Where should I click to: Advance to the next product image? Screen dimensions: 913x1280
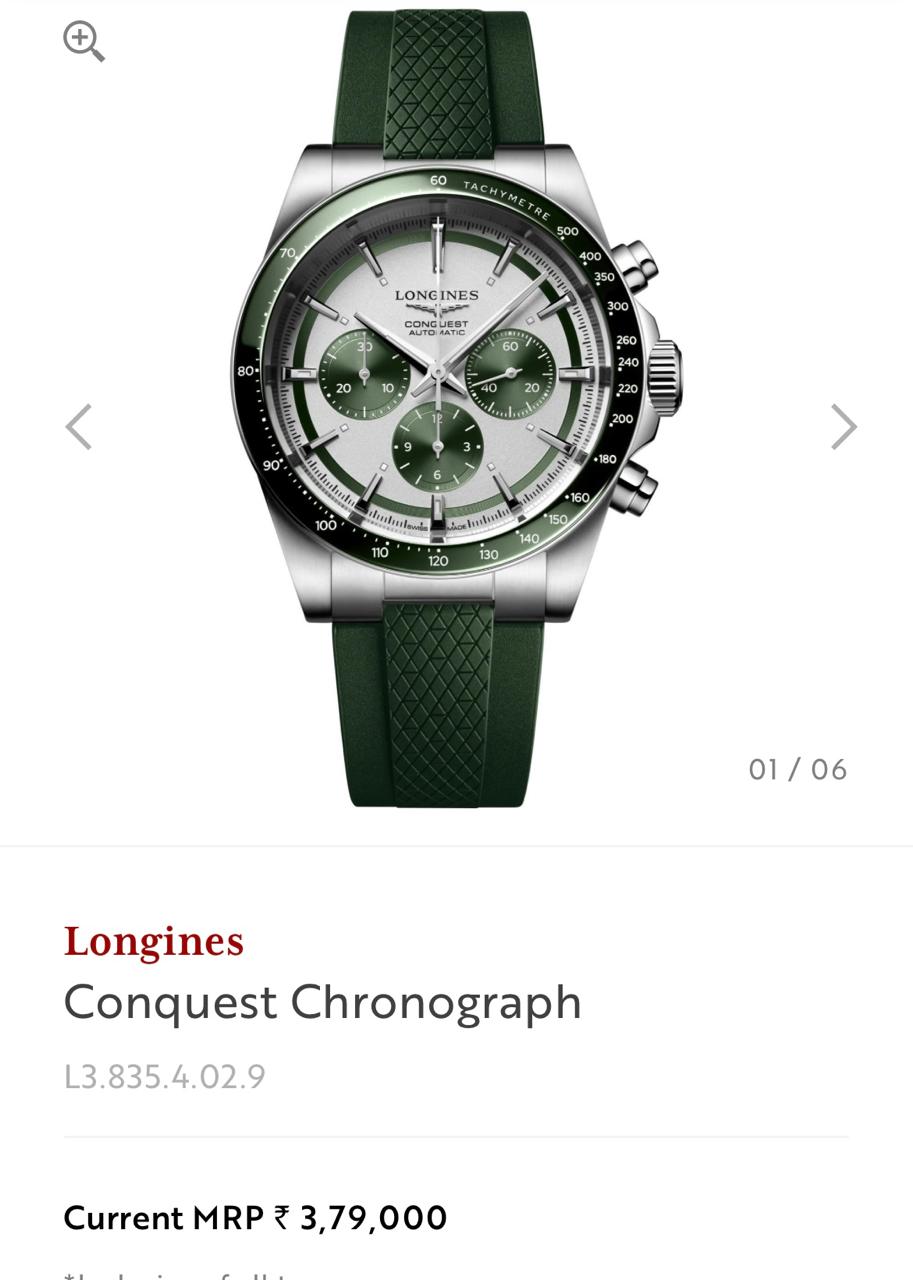(844, 427)
